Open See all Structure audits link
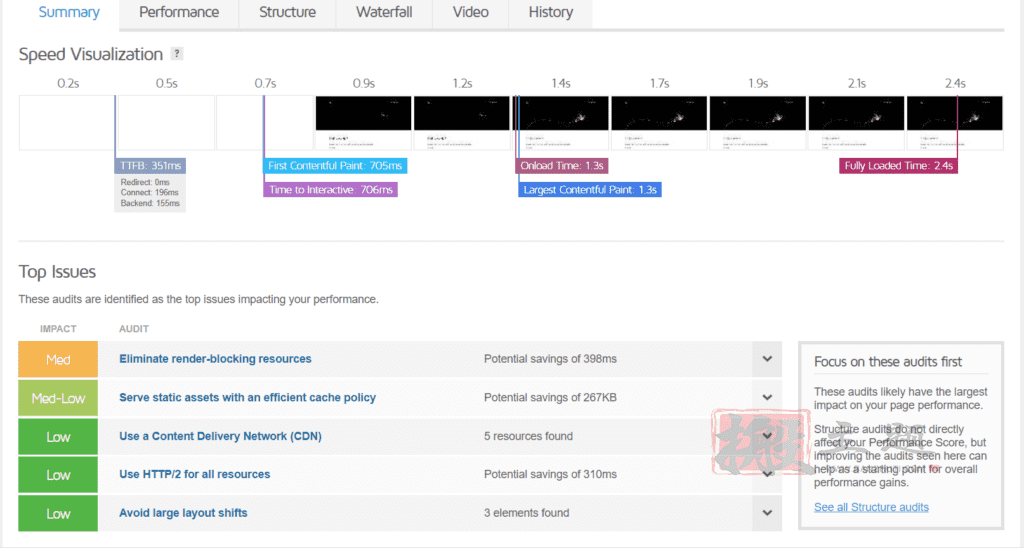The width and height of the screenshot is (1024, 551). coord(871,507)
